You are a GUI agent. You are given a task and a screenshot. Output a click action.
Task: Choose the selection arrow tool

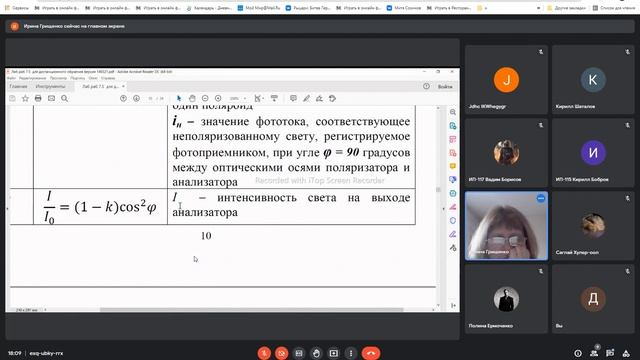click(179, 98)
